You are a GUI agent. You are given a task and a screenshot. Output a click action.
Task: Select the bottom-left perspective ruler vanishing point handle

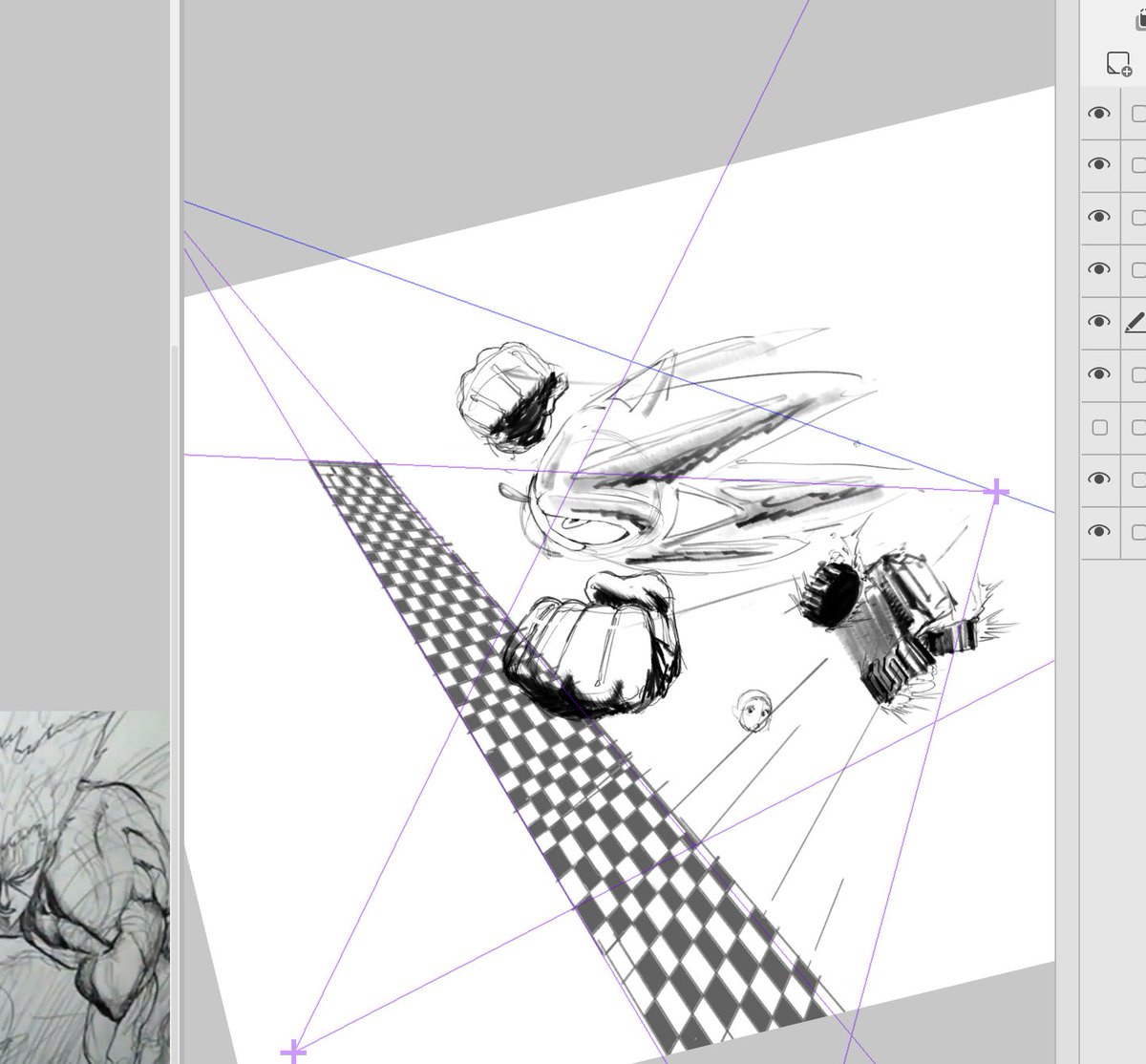pyautogui.click(x=293, y=1053)
